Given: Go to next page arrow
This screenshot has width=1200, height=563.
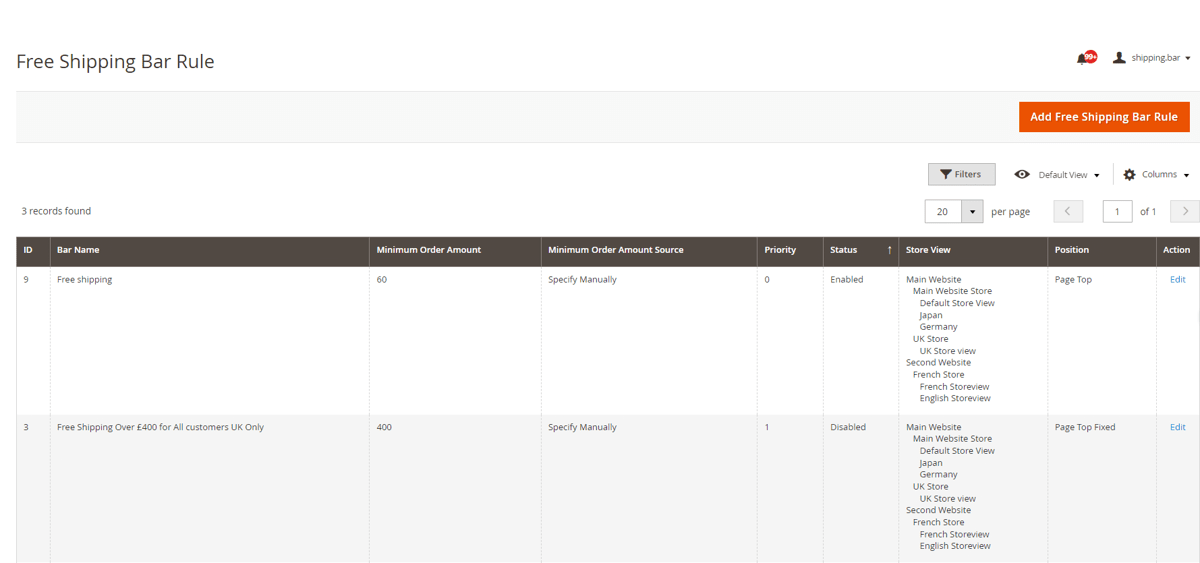Looking at the screenshot, I should click(1184, 211).
